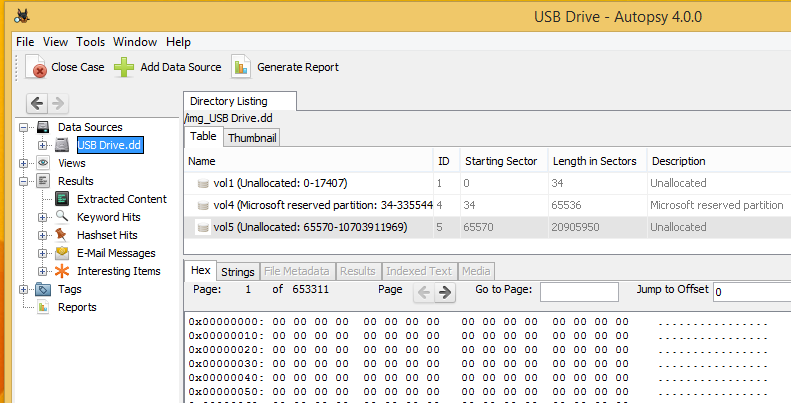The width and height of the screenshot is (791, 403).
Task: Open the Help menu
Action: tap(178, 42)
